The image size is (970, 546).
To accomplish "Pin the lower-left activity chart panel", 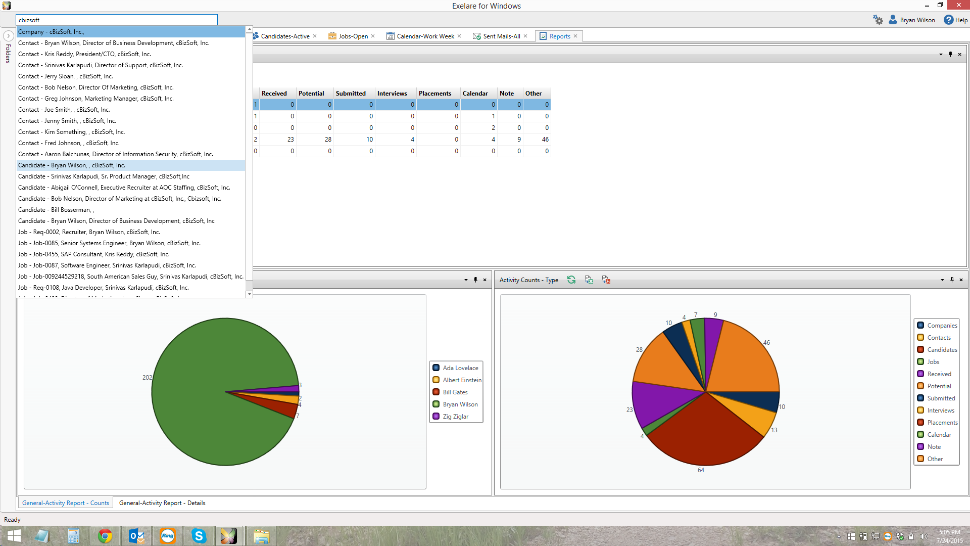I will pyautogui.click(x=475, y=279).
